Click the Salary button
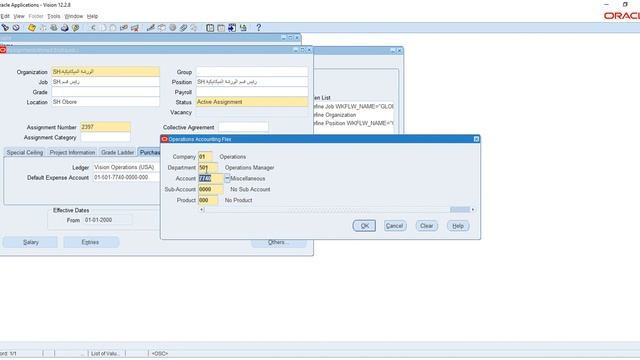This screenshot has width=640, height=360. coord(30,242)
